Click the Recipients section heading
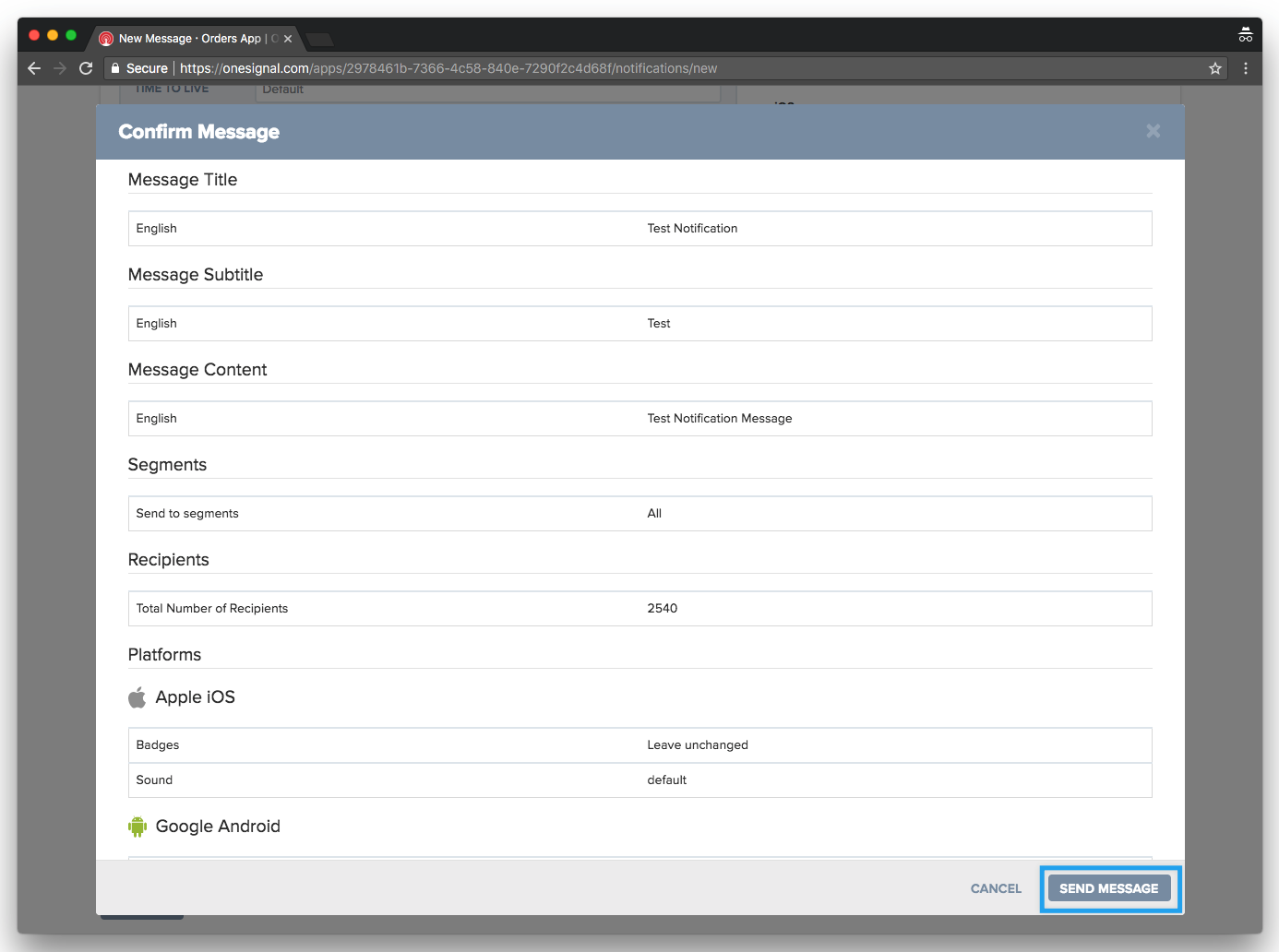 point(169,560)
